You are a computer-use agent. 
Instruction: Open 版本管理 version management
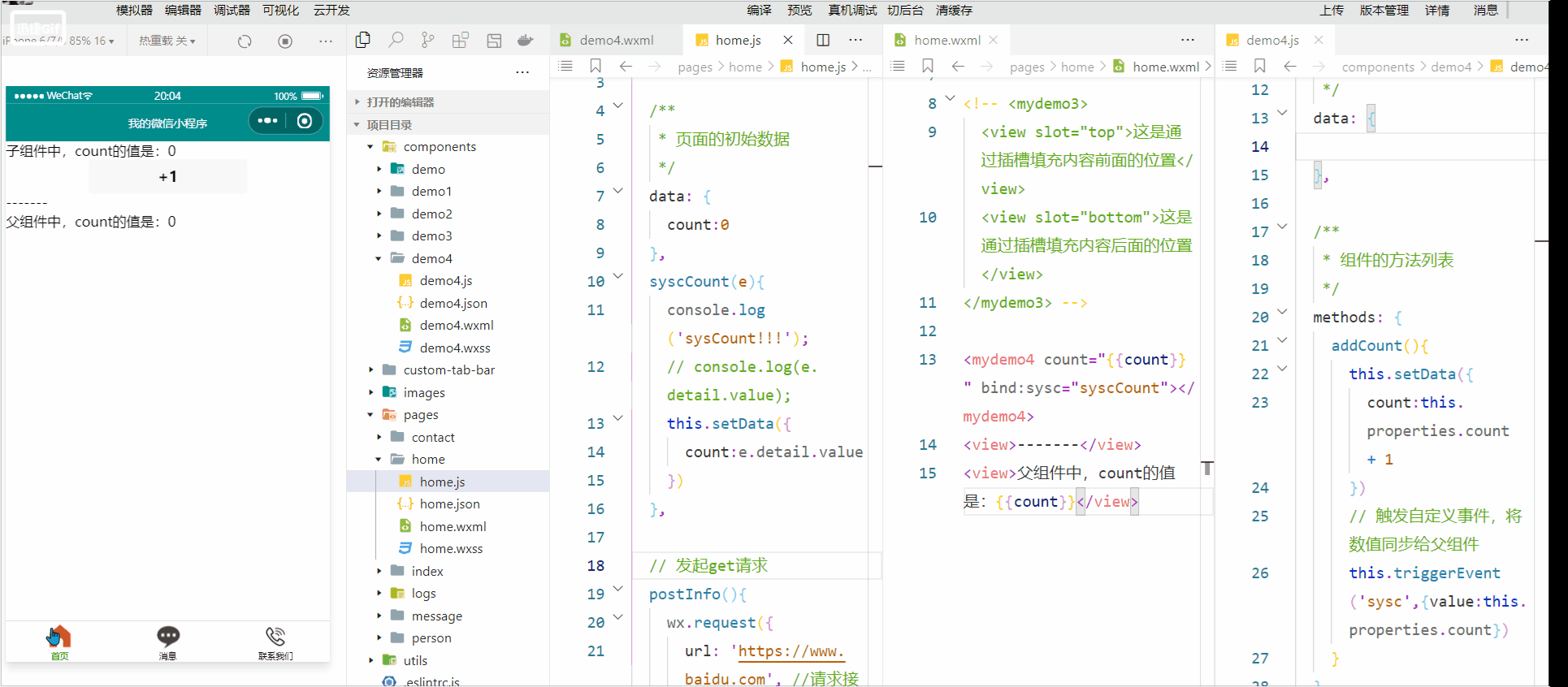(x=1384, y=10)
